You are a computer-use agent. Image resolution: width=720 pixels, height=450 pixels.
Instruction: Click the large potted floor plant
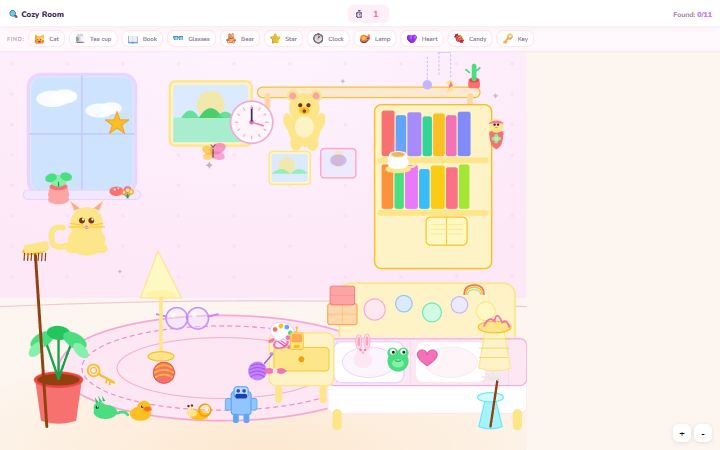point(59,374)
